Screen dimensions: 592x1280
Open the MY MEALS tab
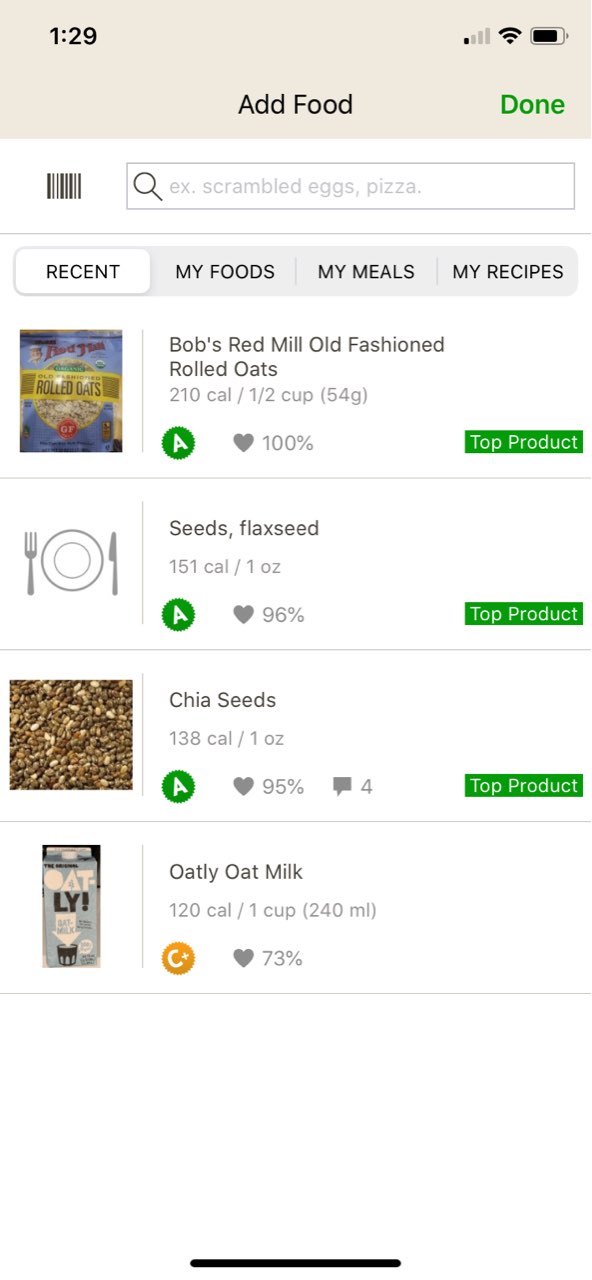[366, 271]
